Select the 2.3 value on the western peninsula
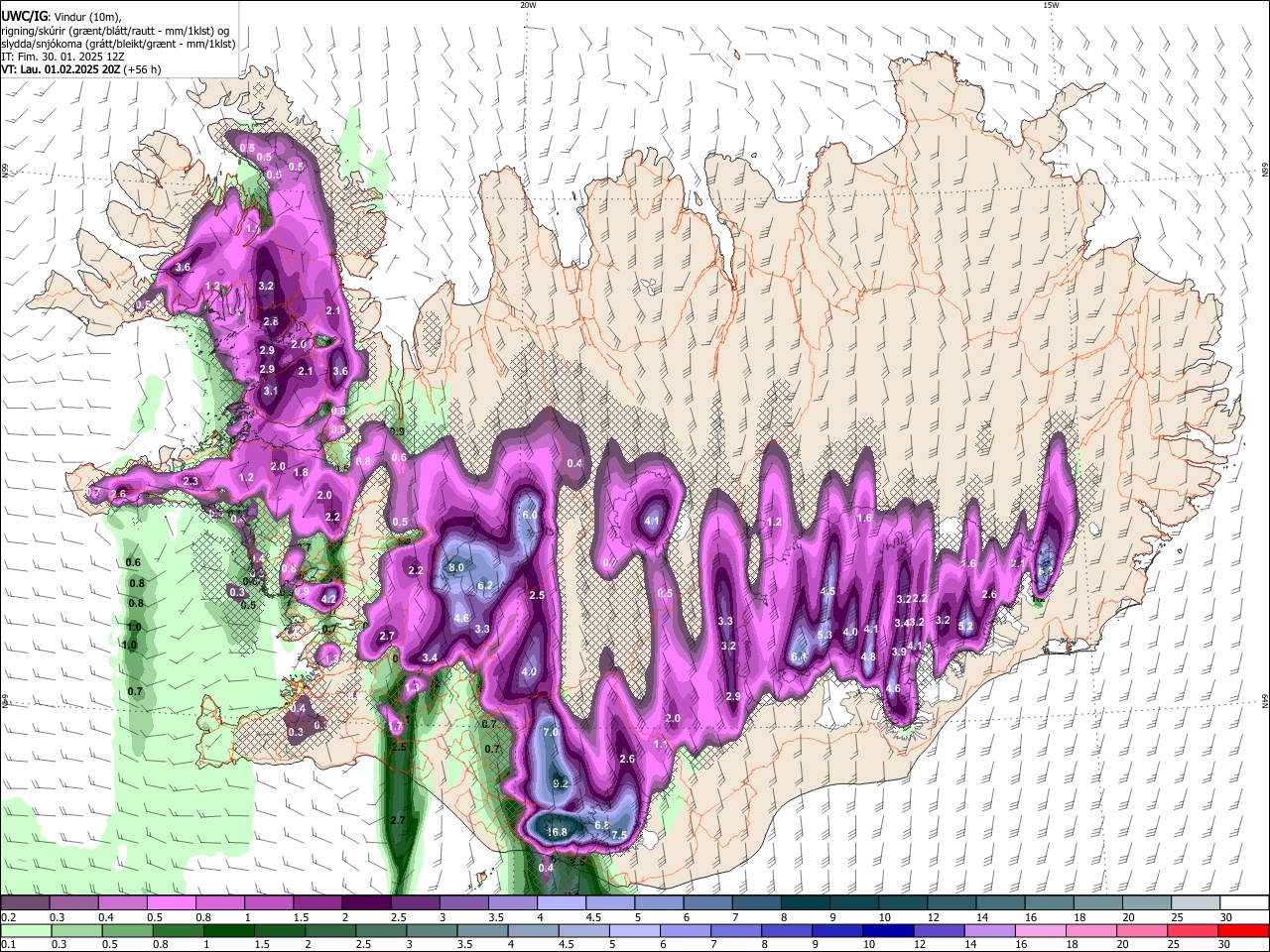Image resolution: width=1270 pixels, height=952 pixels. pos(190,481)
